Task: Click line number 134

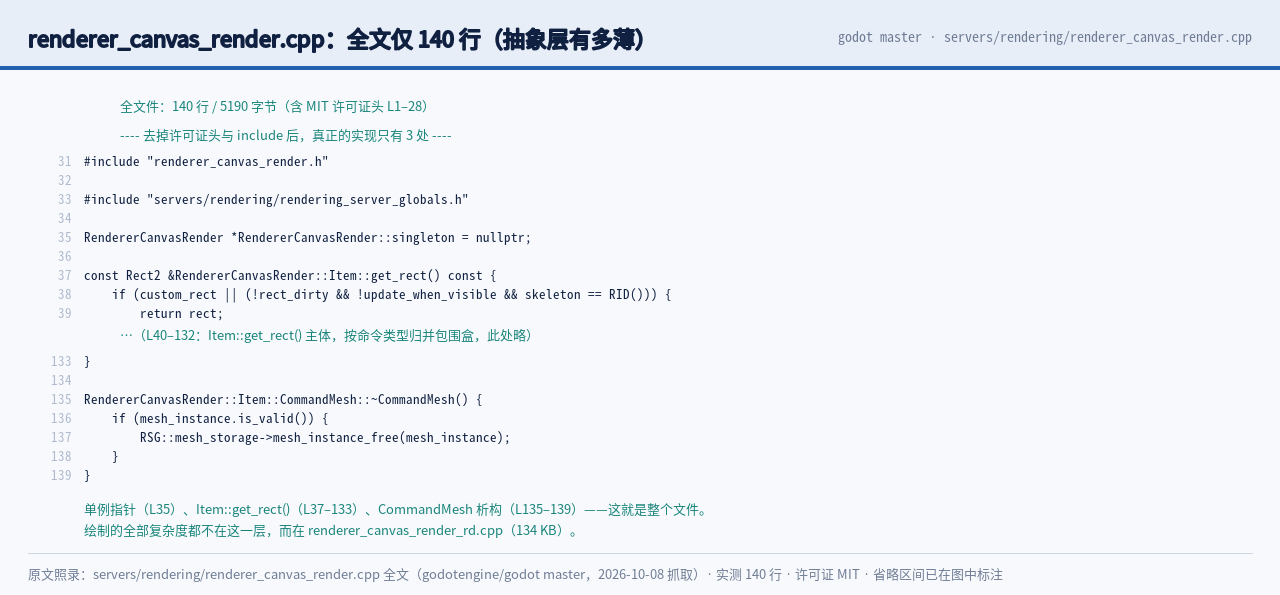Action: 61,381
